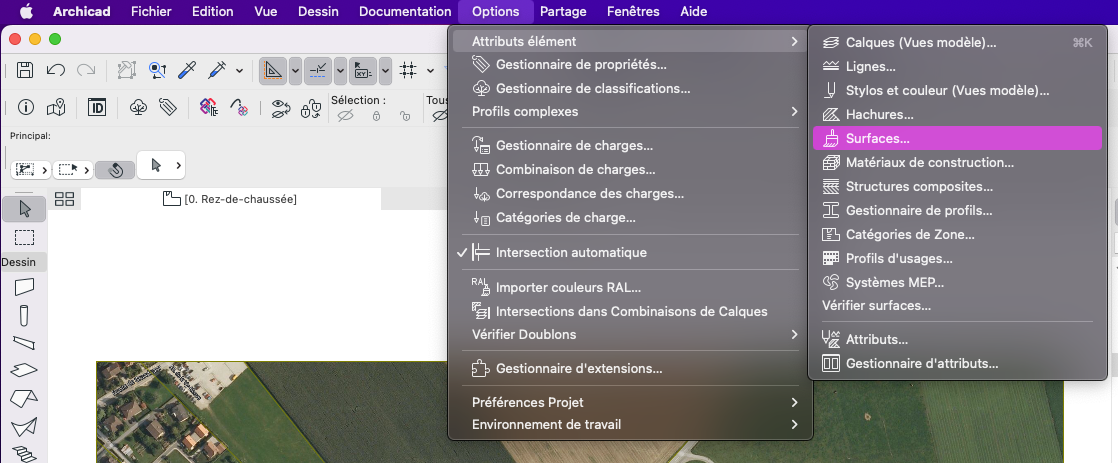Viewport: 1118px width, 463px height.
Task: Open the Documentation menu
Action: click(405, 11)
